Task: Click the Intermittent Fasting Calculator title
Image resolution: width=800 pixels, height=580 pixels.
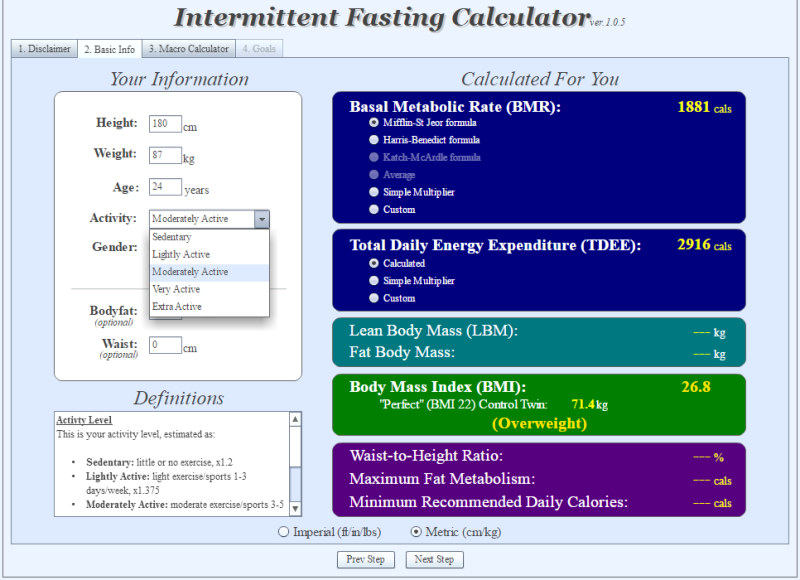Action: 383,17
